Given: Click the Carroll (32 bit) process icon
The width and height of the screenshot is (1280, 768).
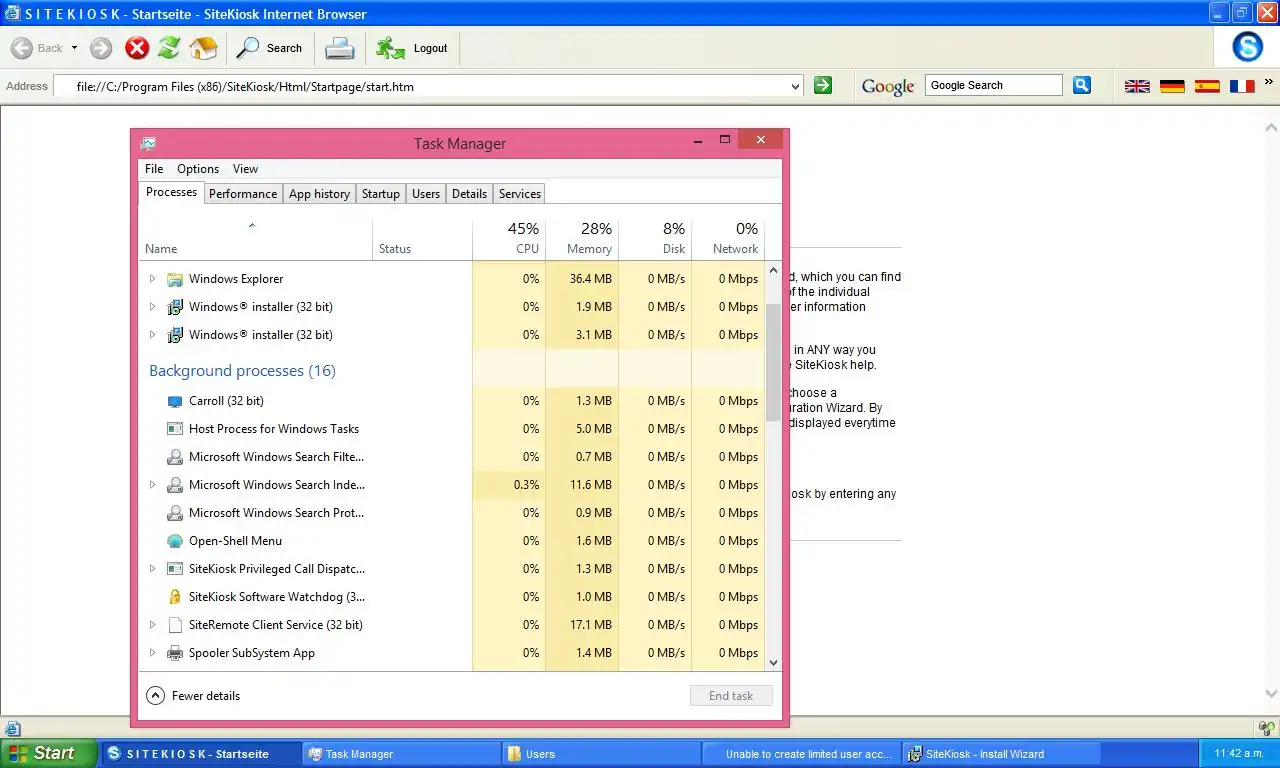Looking at the screenshot, I should pos(175,401).
